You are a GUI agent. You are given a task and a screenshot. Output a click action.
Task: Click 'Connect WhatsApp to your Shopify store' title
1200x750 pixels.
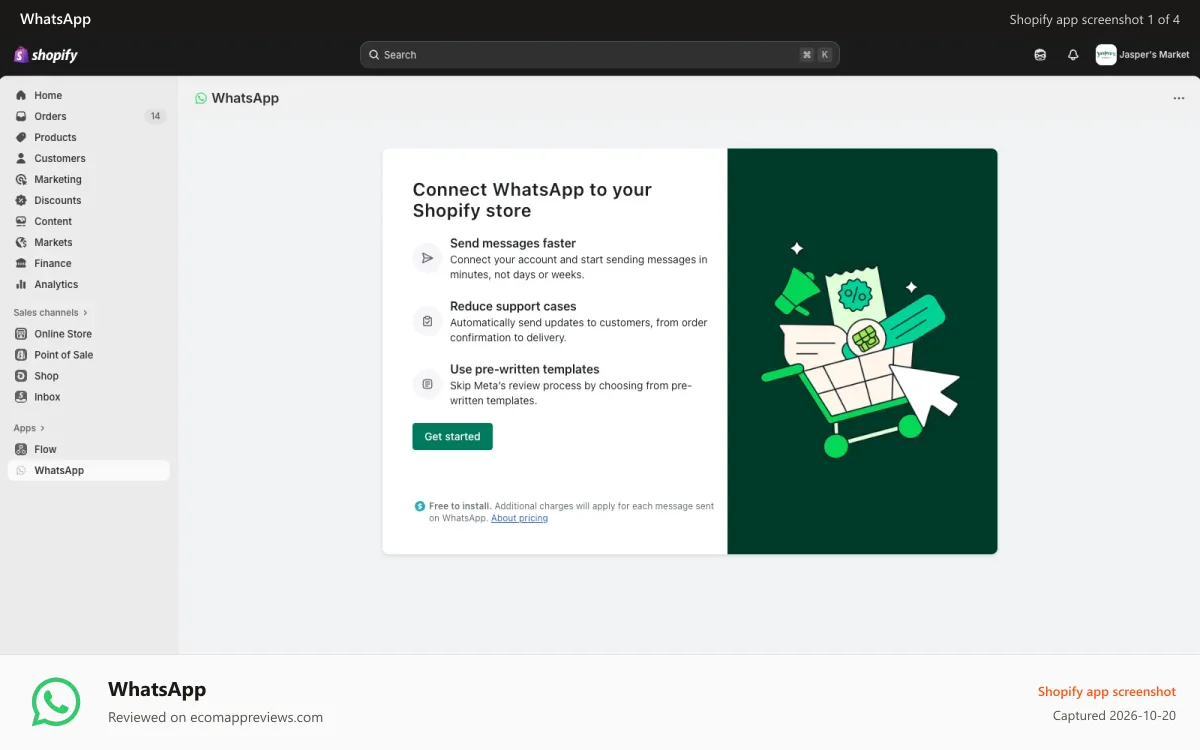click(532, 200)
